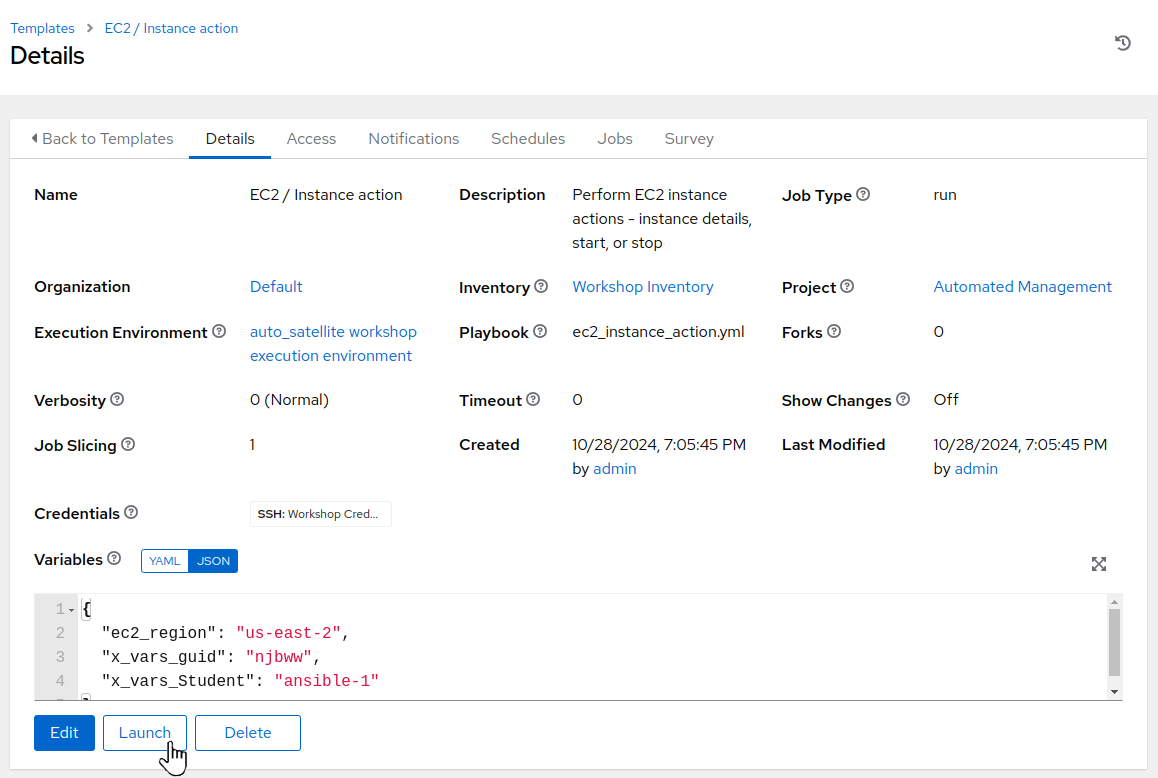The image size is (1158, 778).
Task: Open the Notifications tab
Action: [414, 139]
